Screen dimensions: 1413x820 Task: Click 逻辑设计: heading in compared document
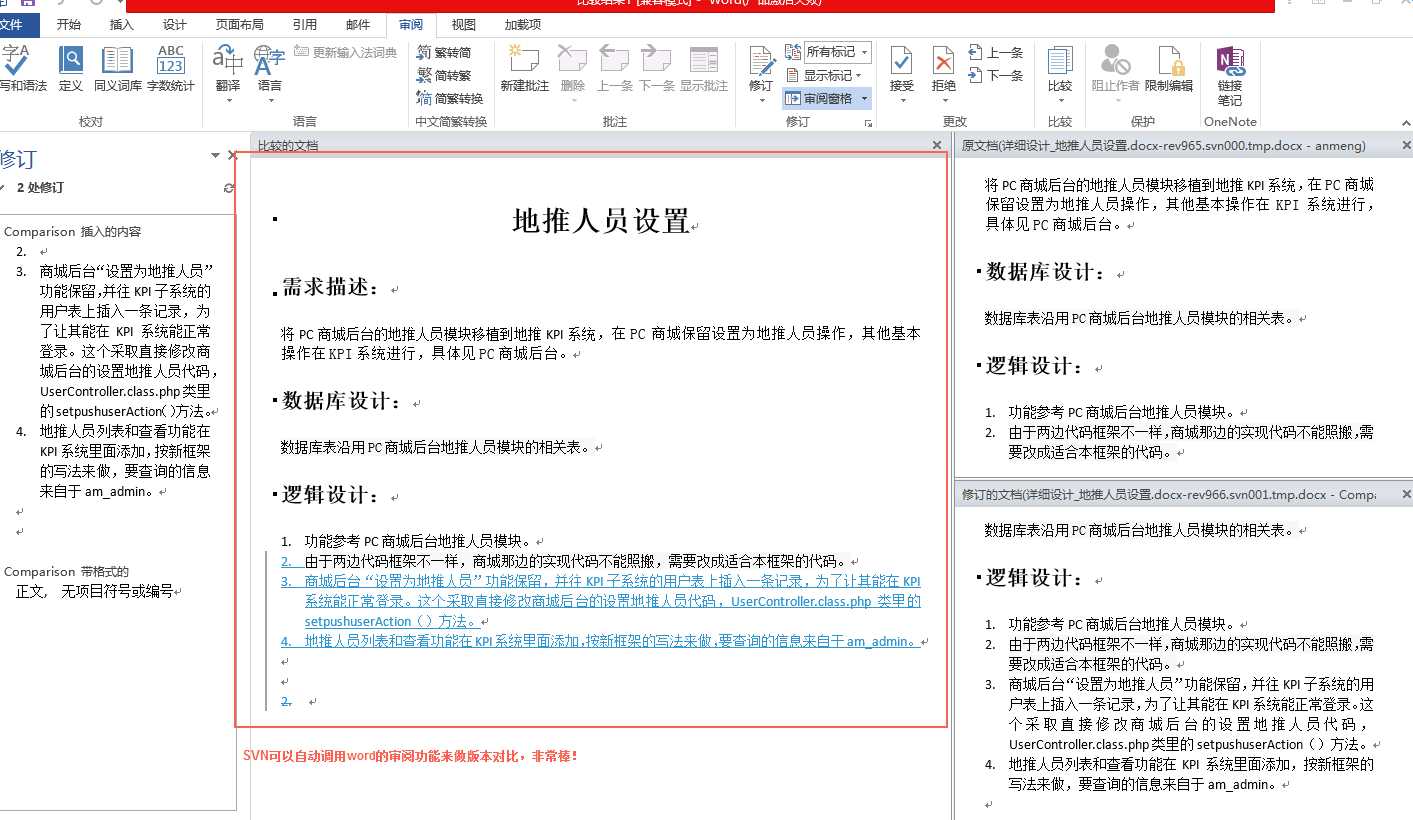331,495
